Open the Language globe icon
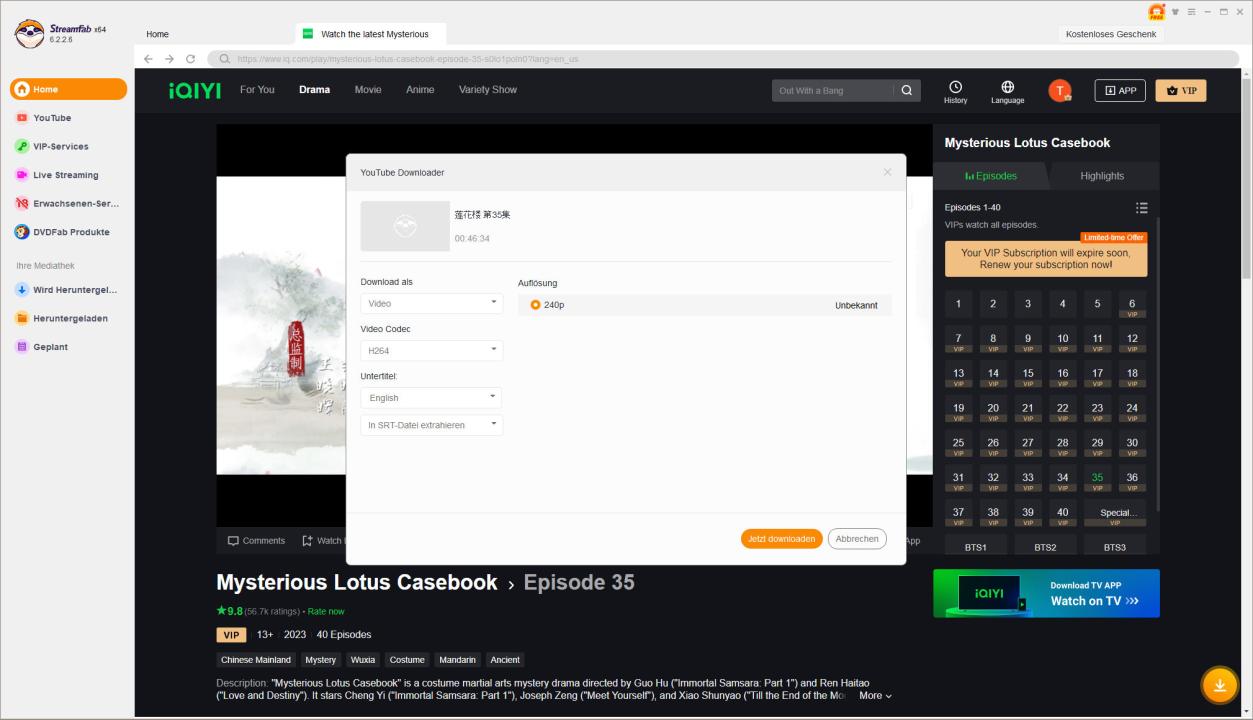Screen dimensions: 1253x720 (1007, 88)
